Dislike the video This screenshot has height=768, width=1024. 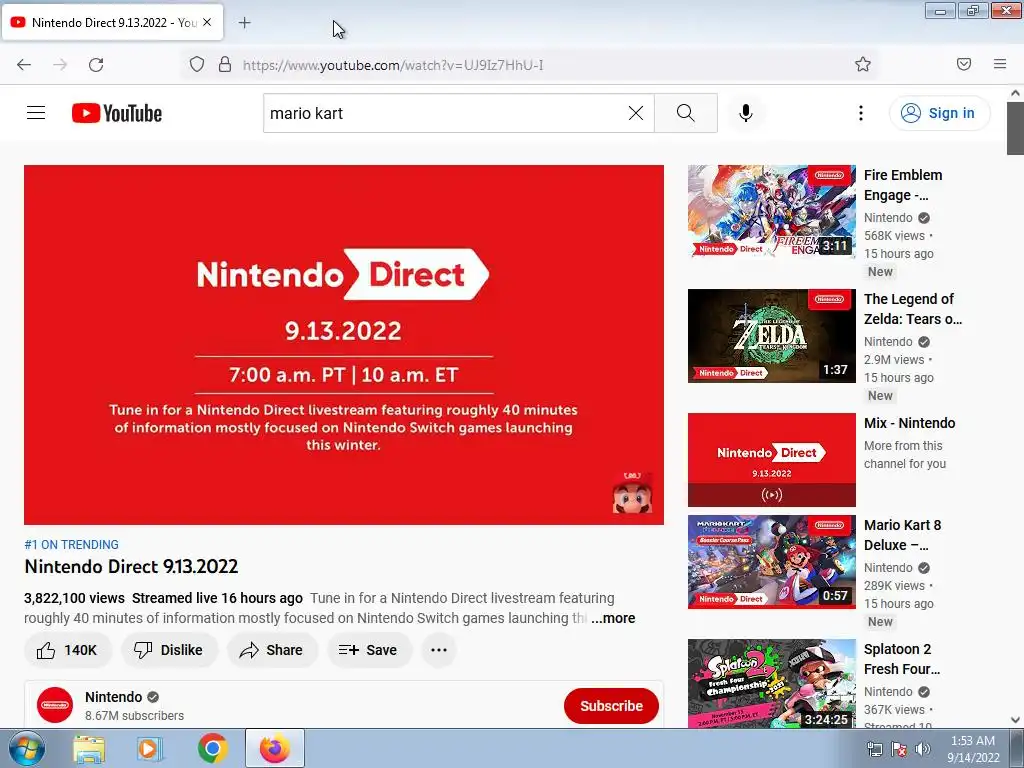click(169, 650)
